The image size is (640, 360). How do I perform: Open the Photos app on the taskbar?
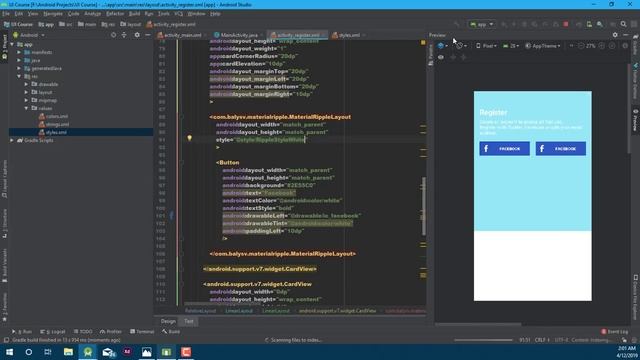click(x=147, y=352)
